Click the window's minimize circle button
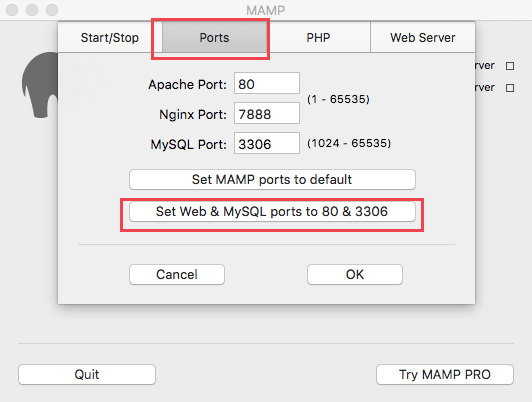 click(32, 10)
